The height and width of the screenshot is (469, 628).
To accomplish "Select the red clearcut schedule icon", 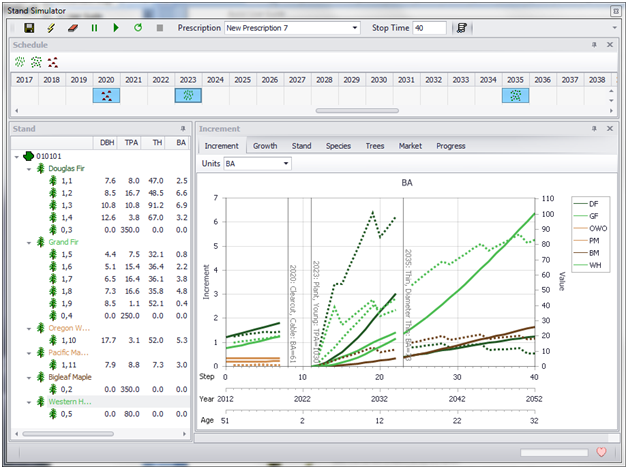I will (x=52, y=62).
